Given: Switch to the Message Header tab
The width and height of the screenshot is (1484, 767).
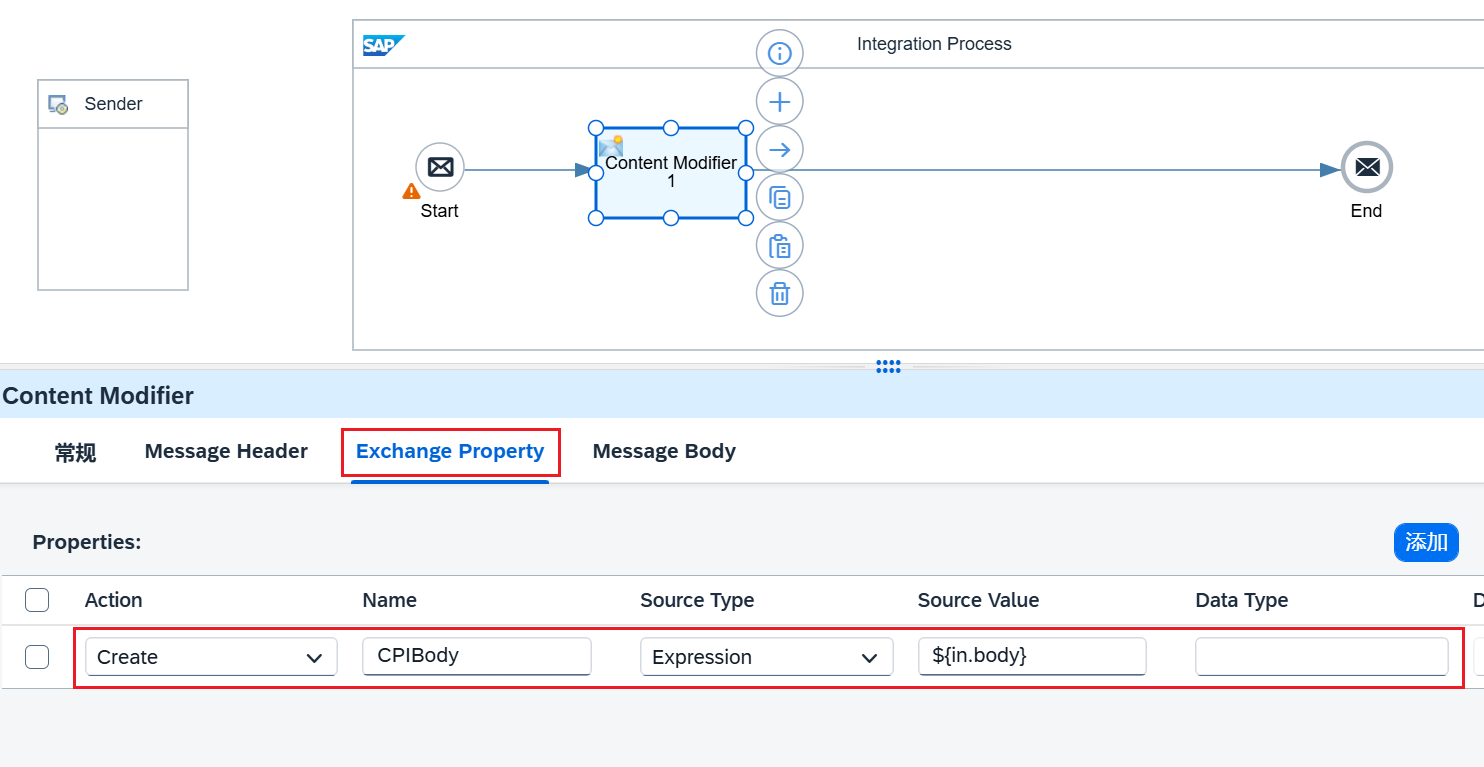Looking at the screenshot, I should pos(226,452).
